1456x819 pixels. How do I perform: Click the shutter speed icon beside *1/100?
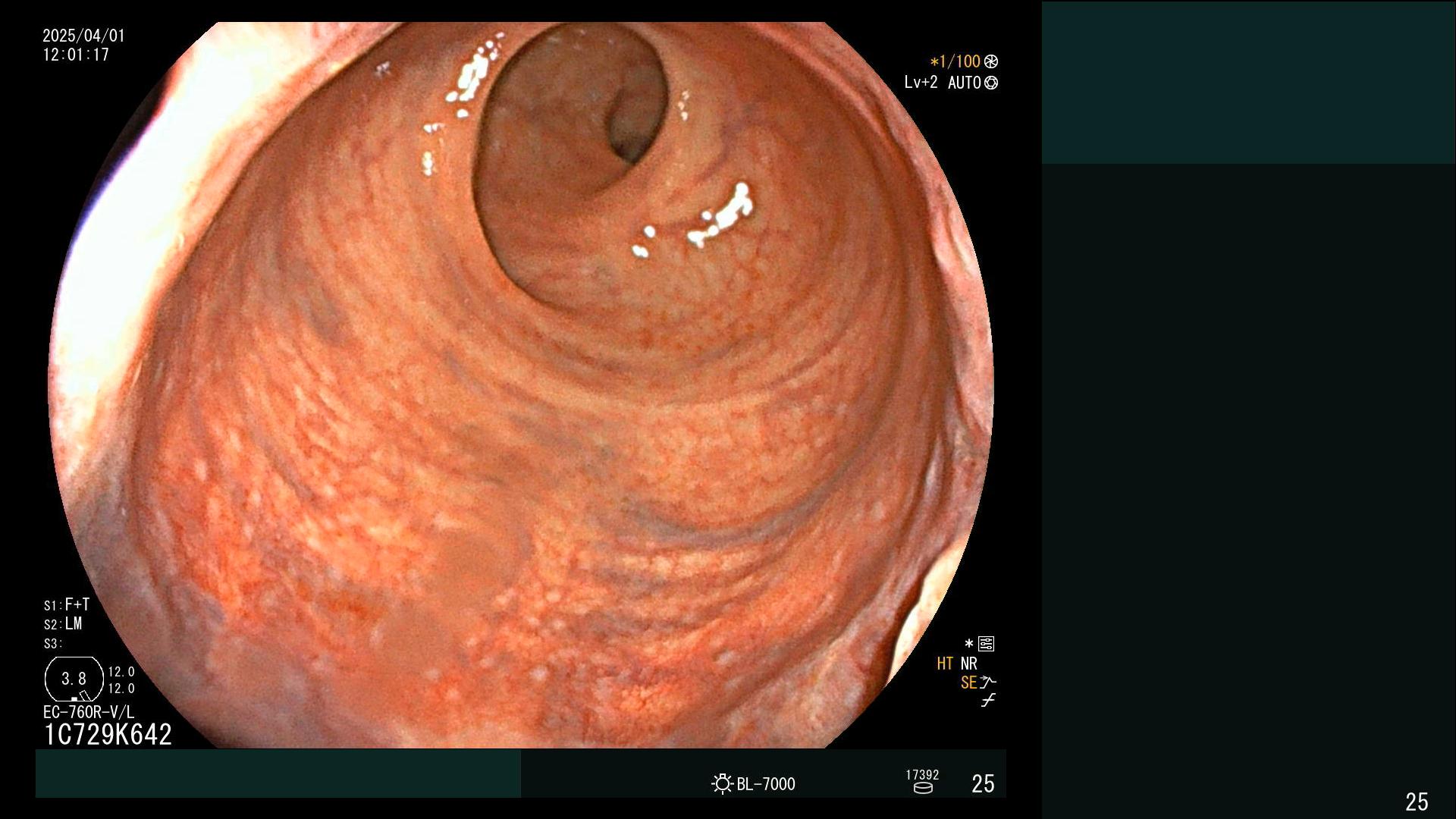991,61
